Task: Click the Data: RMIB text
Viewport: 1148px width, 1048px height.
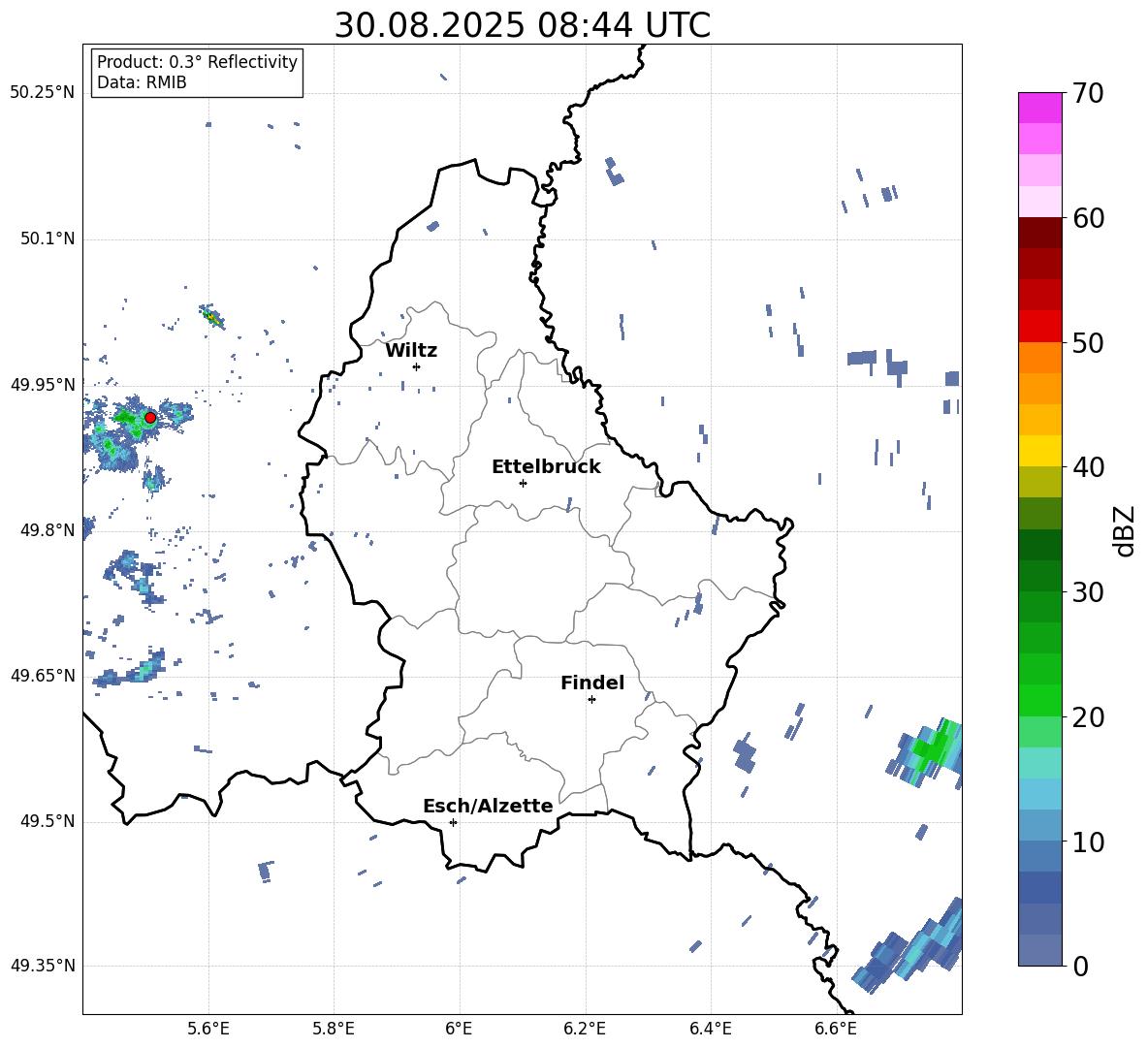Action: (x=142, y=82)
